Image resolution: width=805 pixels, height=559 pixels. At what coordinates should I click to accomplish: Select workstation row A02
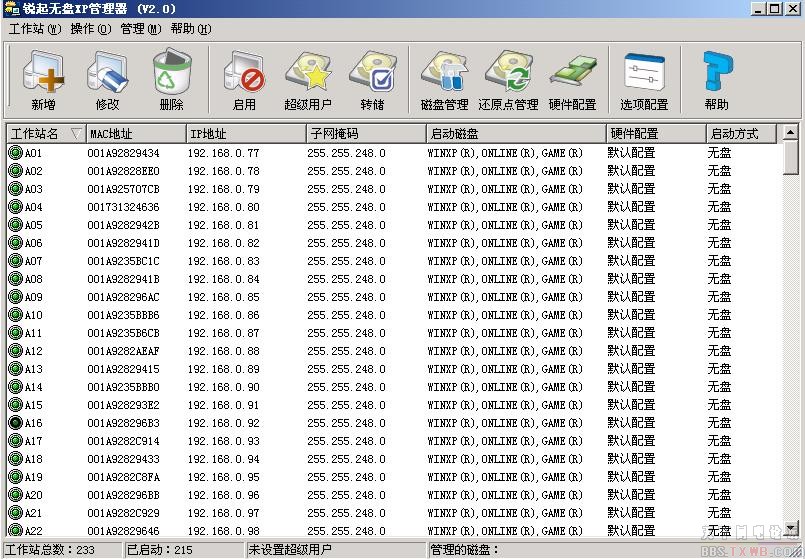(x=394, y=170)
